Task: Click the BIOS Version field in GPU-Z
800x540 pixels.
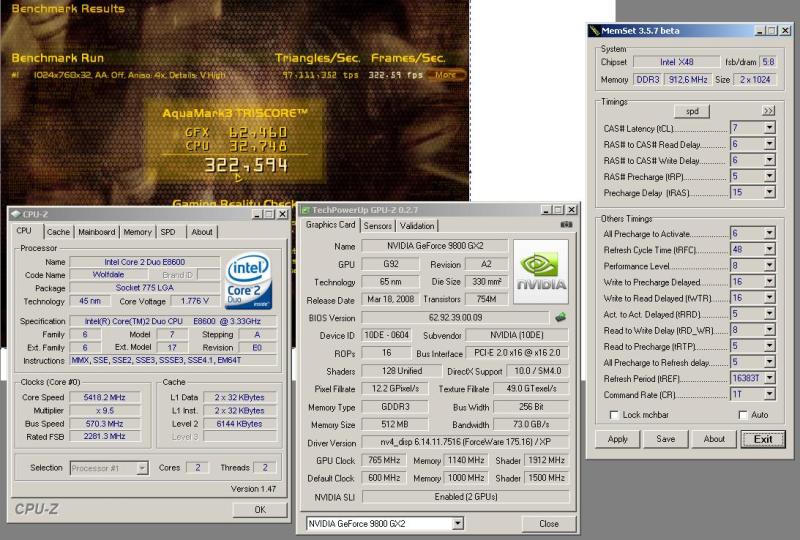Action: (x=456, y=317)
